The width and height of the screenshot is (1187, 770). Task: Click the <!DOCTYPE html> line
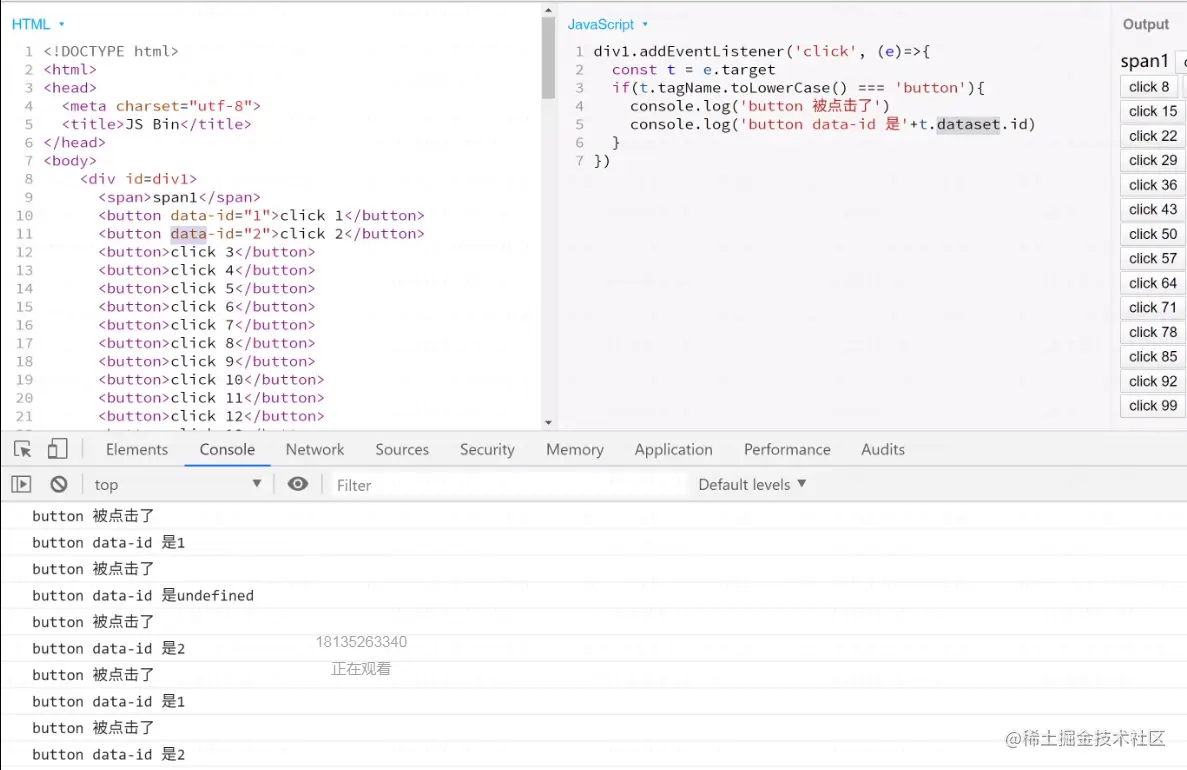click(111, 51)
